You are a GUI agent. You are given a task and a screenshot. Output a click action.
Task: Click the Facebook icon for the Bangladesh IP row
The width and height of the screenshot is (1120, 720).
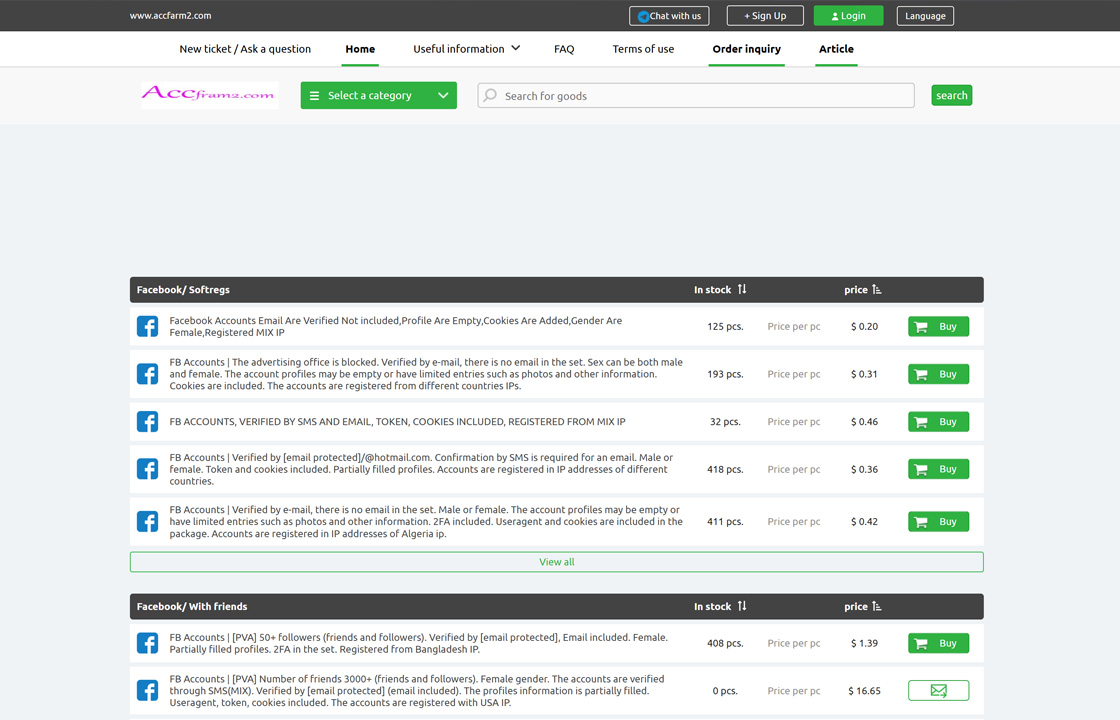point(147,643)
